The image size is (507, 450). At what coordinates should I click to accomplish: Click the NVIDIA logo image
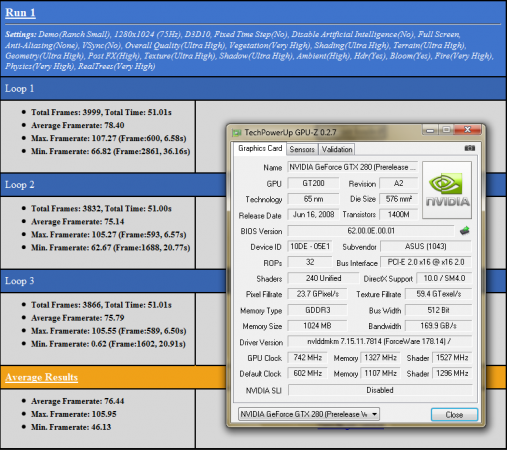tap(447, 190)
